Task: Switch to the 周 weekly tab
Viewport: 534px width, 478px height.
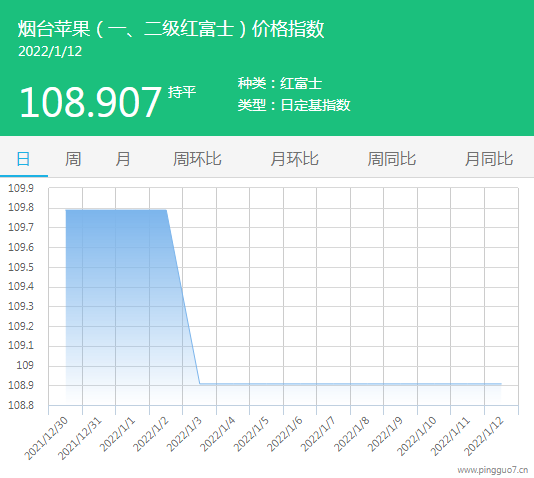Action: [73, 159]
